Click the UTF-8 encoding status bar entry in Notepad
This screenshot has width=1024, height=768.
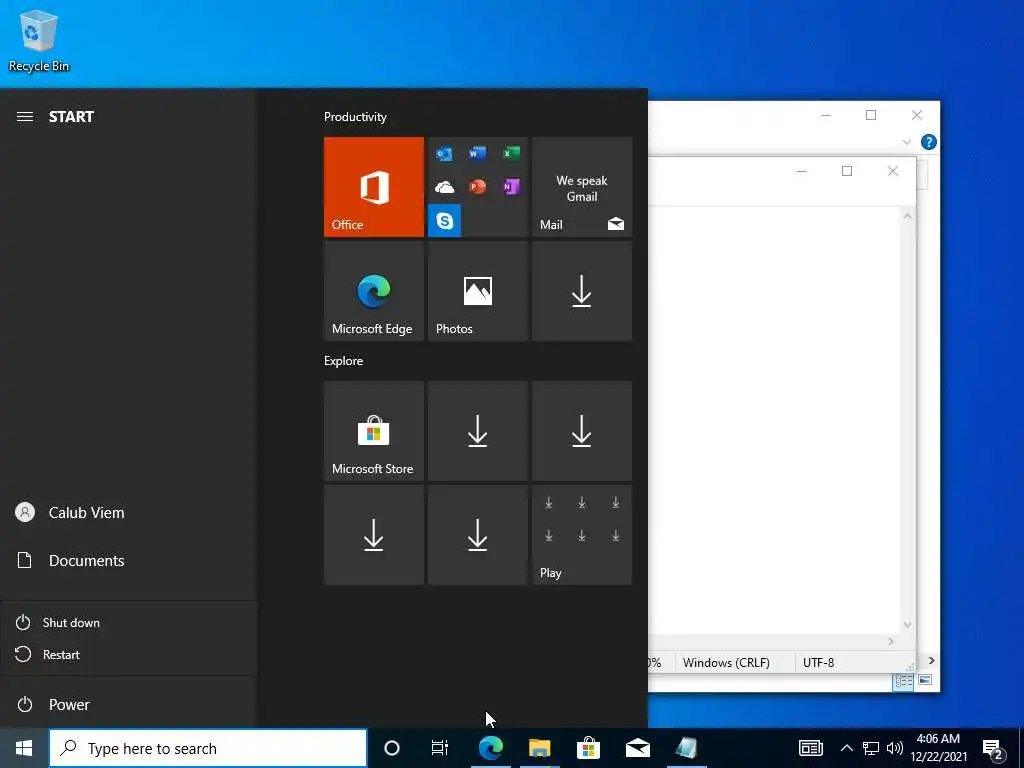click(x=818, y=662)
